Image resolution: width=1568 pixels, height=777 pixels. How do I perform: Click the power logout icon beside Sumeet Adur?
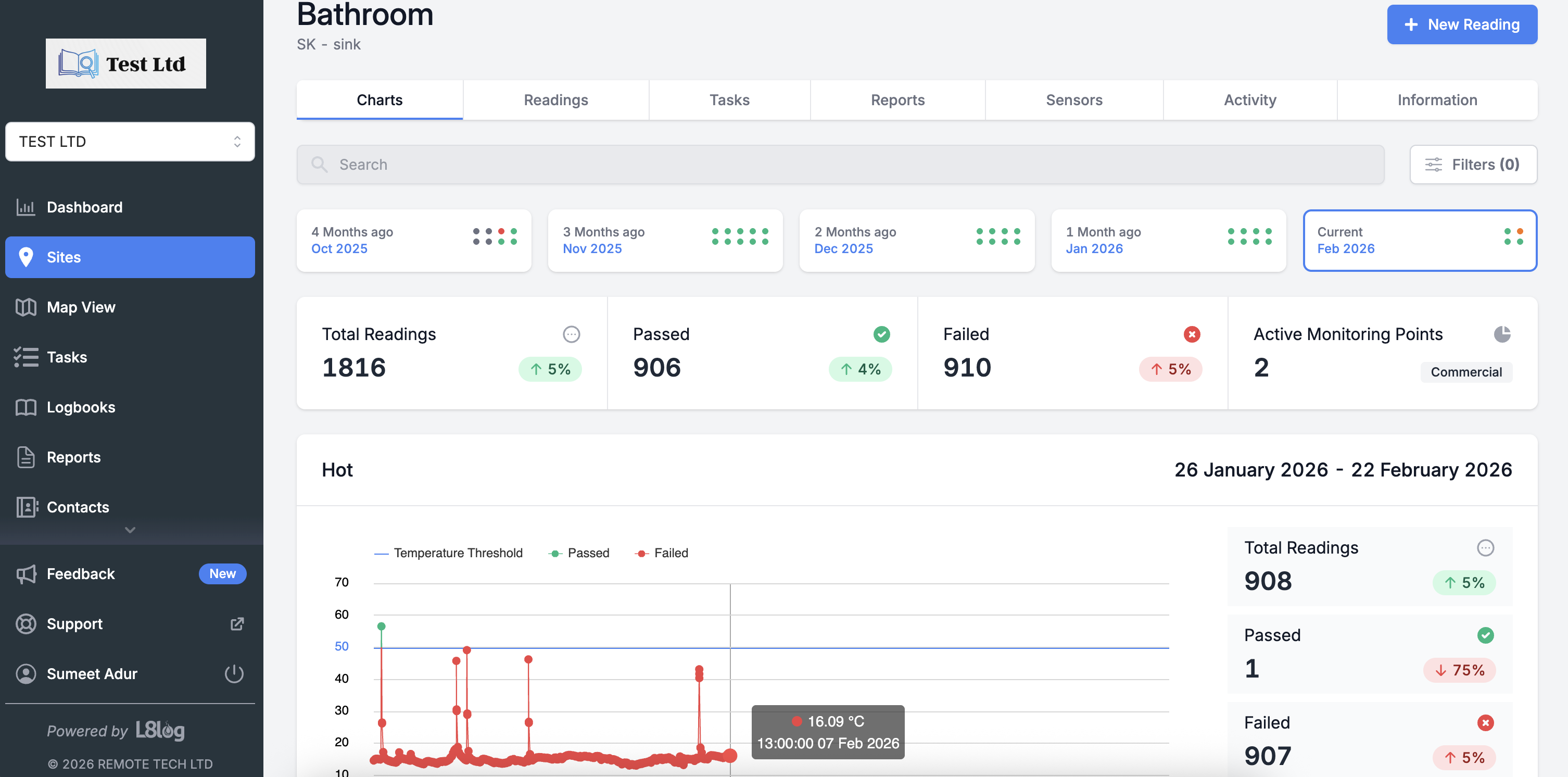[x=234, y=673]
